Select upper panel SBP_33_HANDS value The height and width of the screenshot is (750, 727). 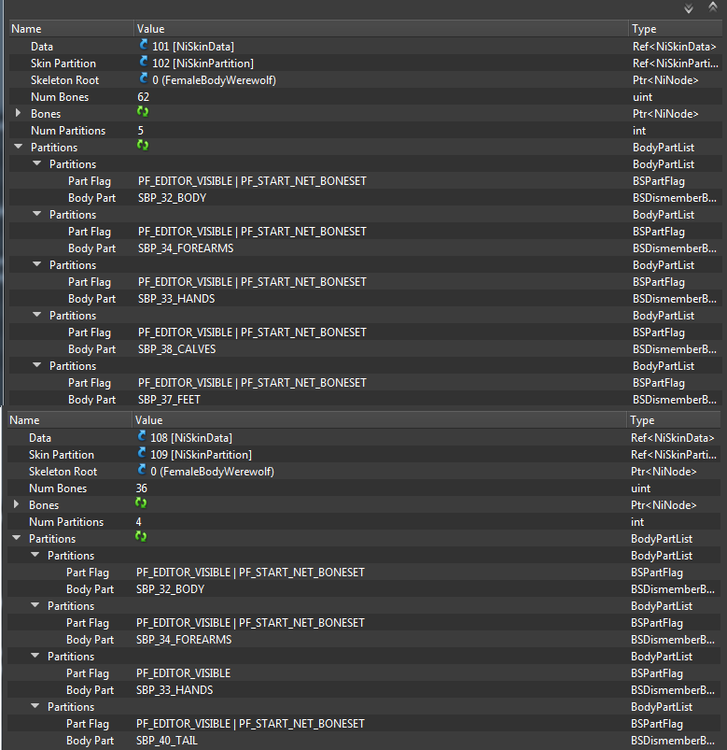click(176, 298)
